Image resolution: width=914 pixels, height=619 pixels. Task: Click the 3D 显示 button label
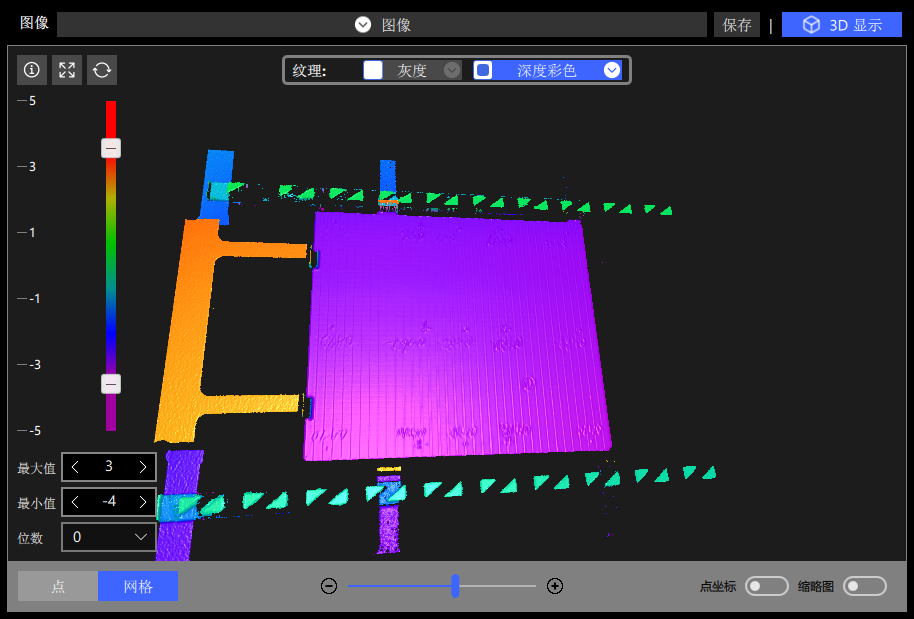(855, 25)
